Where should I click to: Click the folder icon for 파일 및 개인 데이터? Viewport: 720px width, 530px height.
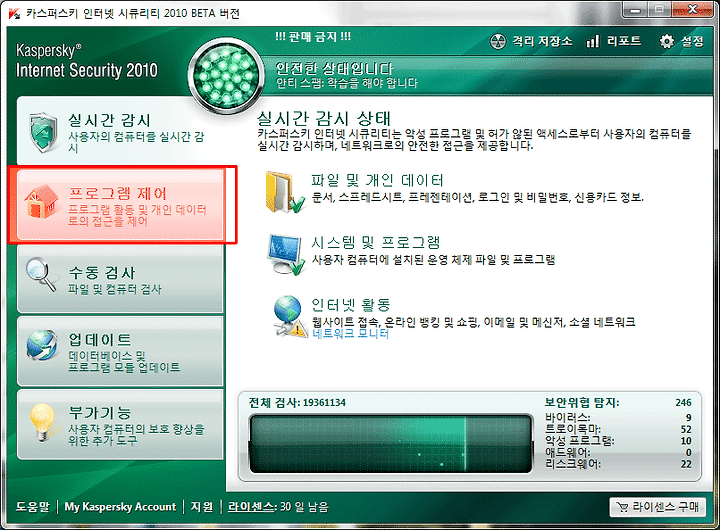coord(284,192)
